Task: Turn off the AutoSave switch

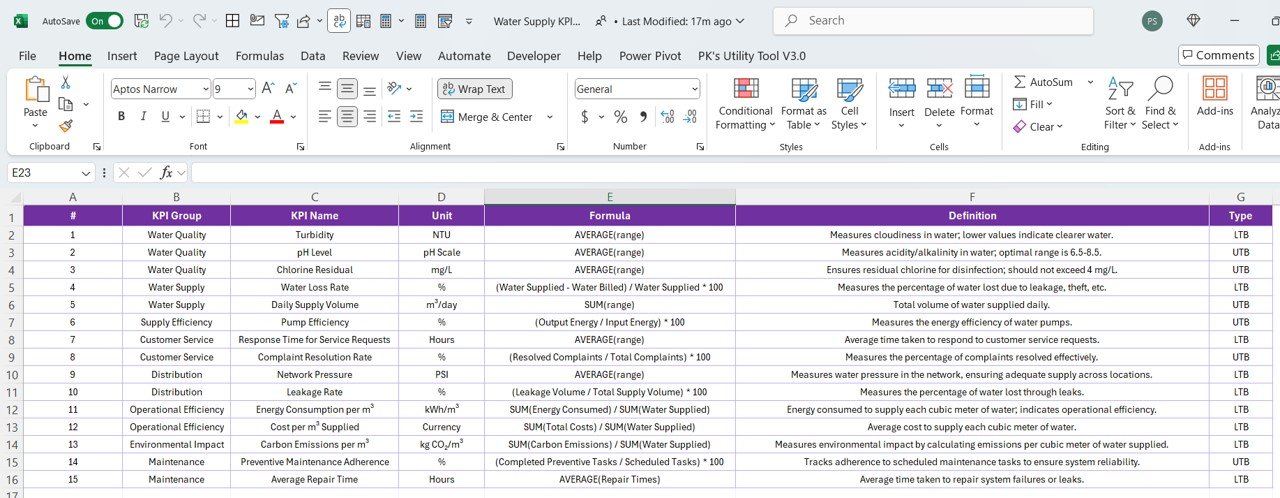Action: (105, 20)
